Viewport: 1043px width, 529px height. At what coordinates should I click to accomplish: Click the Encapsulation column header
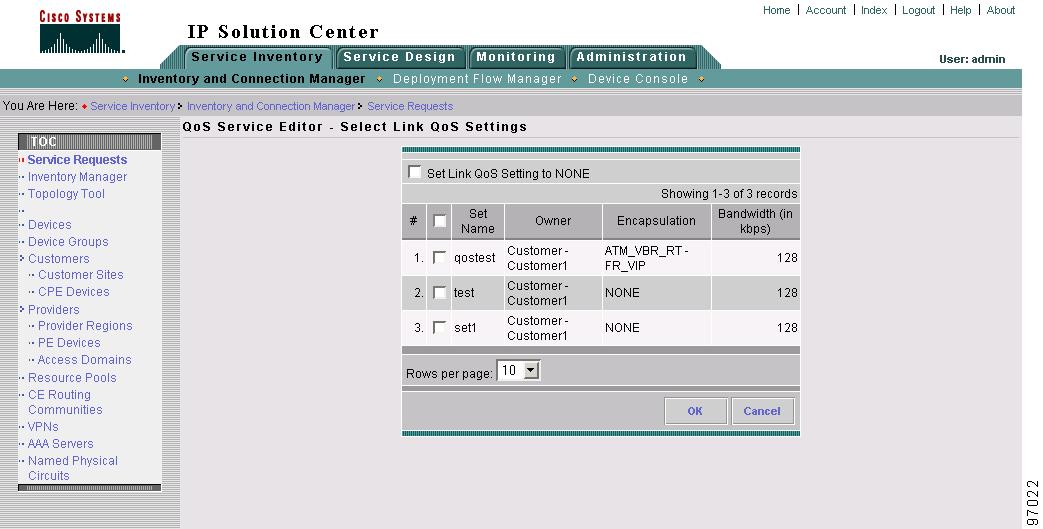(657, 221)
